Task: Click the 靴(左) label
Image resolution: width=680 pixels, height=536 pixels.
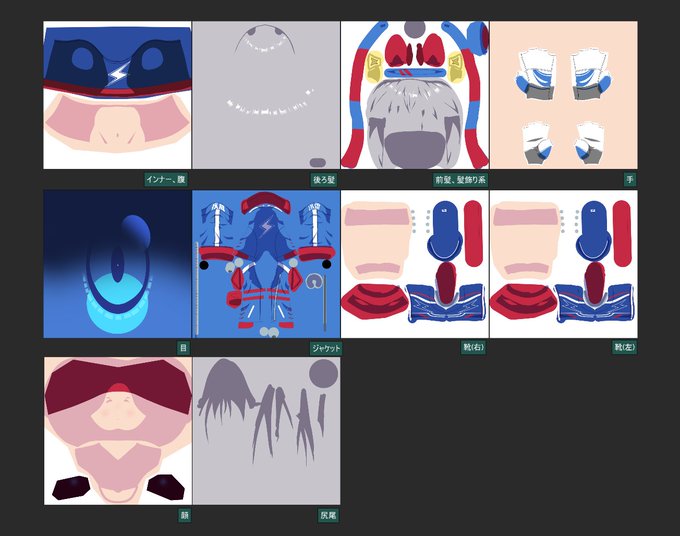Action: (x=624, y=347)
